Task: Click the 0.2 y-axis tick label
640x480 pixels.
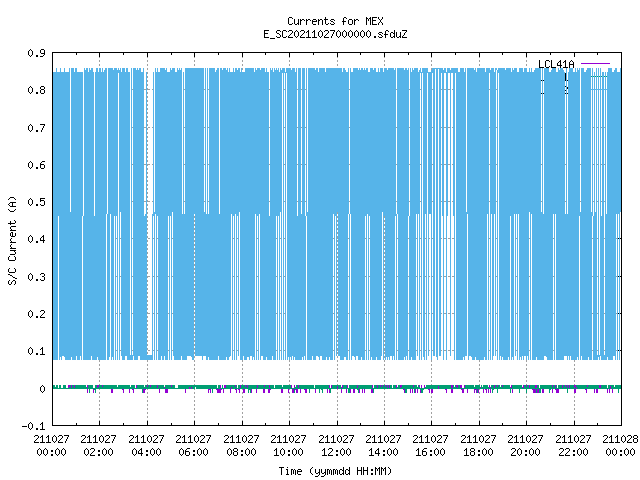Action: tap(36, 314)
